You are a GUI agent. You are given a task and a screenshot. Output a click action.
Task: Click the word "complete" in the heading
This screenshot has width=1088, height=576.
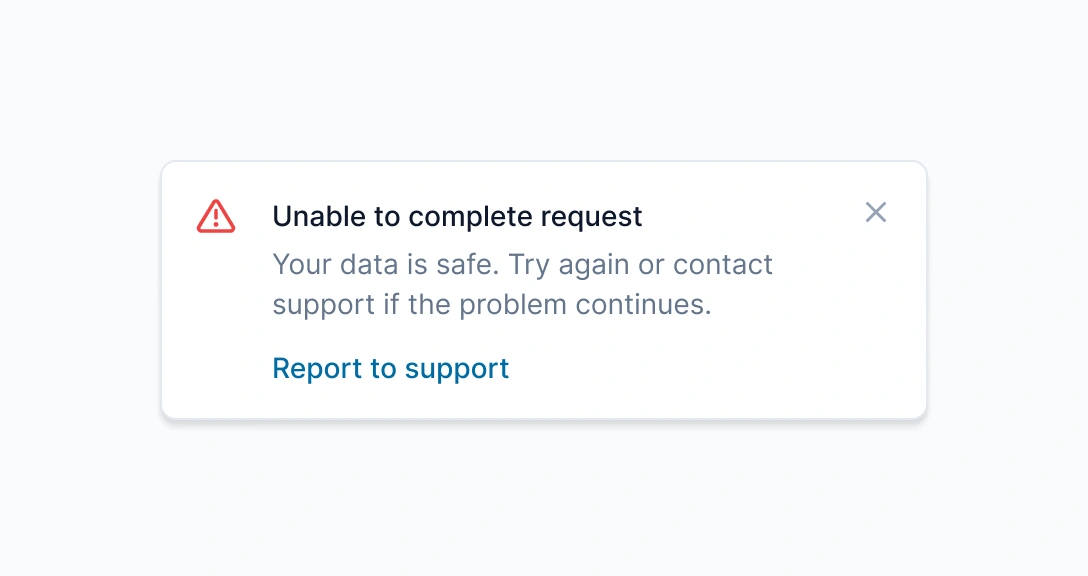point(470,217)
